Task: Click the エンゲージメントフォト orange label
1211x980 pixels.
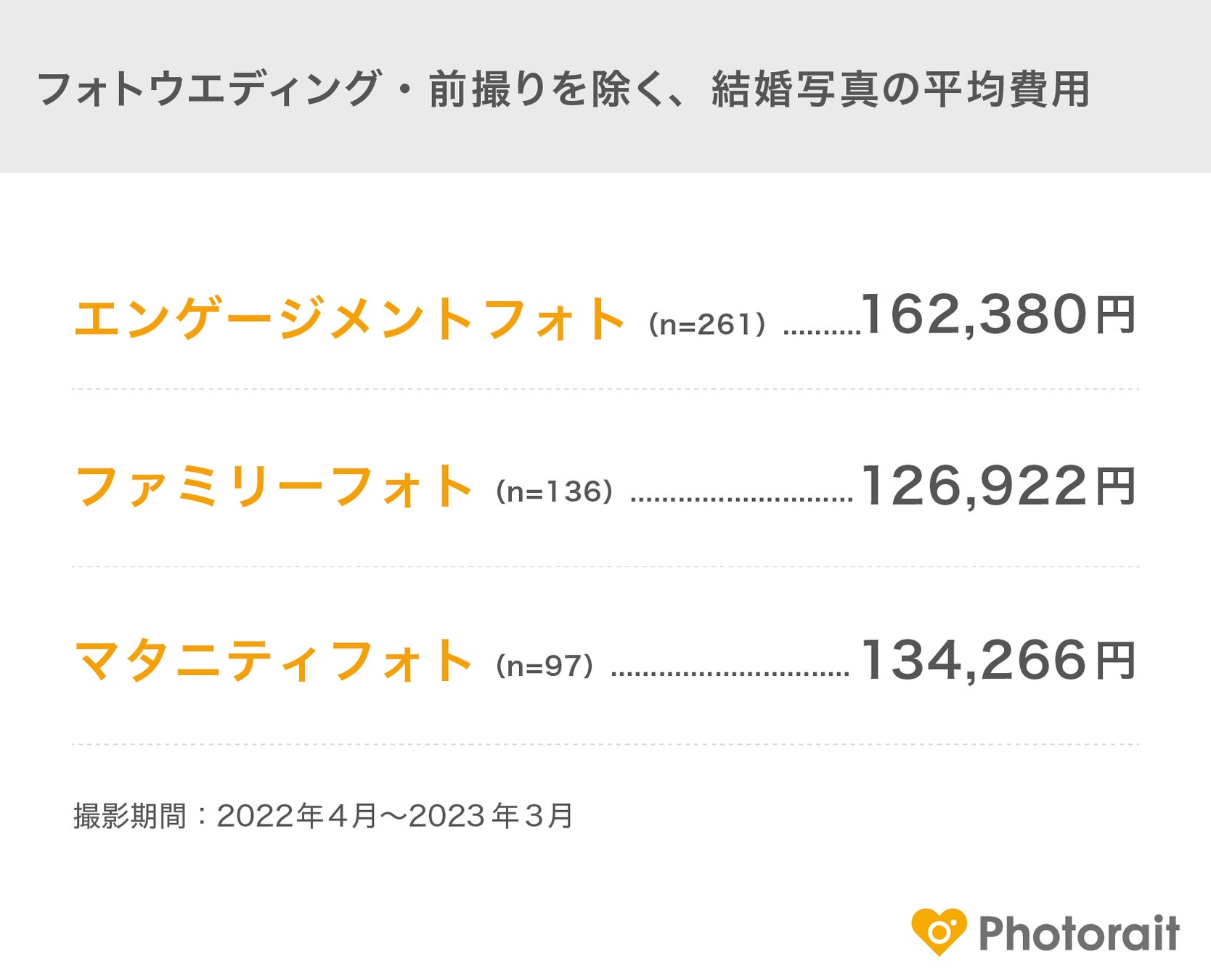Action: tap(348, 319)
